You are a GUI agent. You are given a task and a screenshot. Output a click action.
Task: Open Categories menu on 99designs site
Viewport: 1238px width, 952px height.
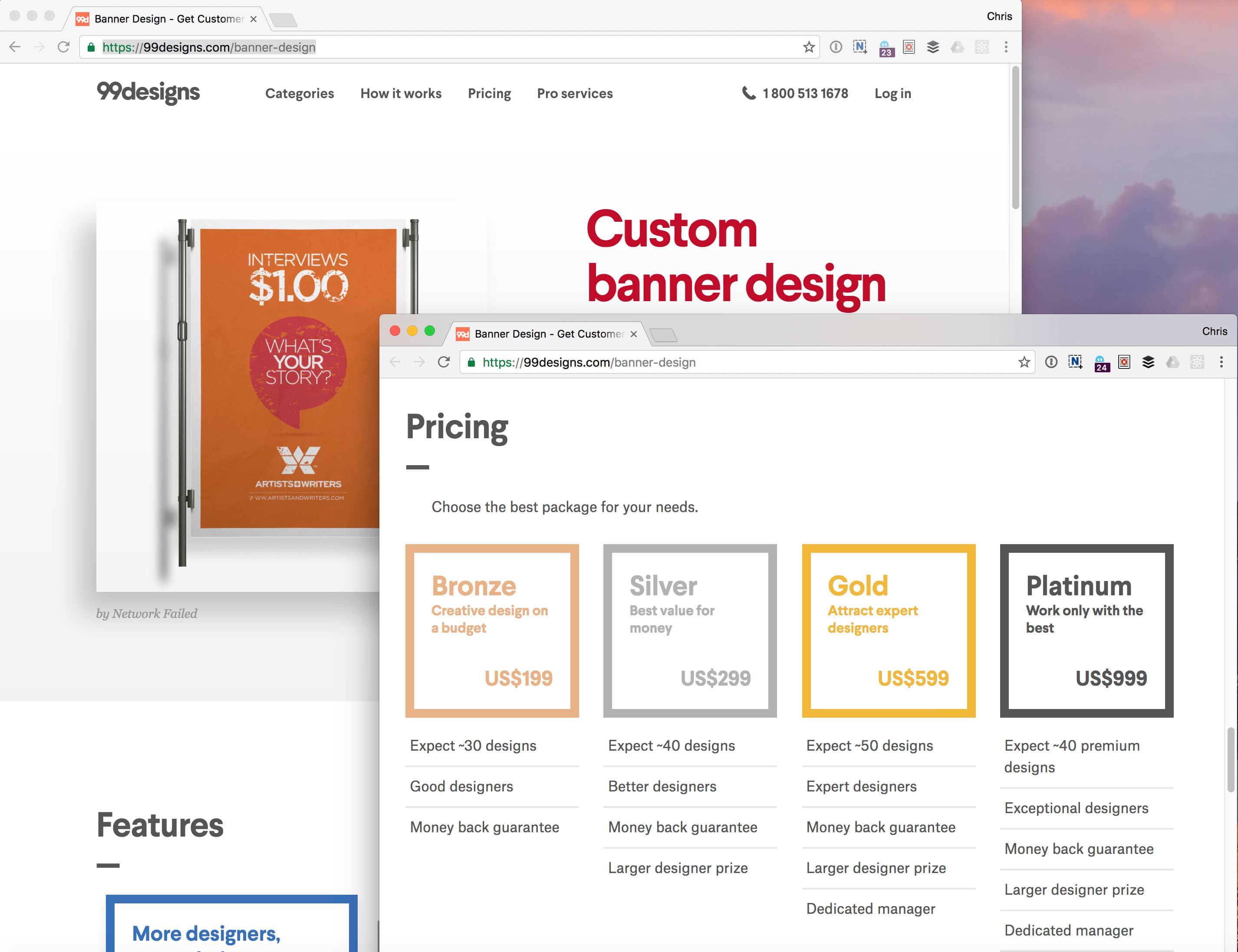299,93
